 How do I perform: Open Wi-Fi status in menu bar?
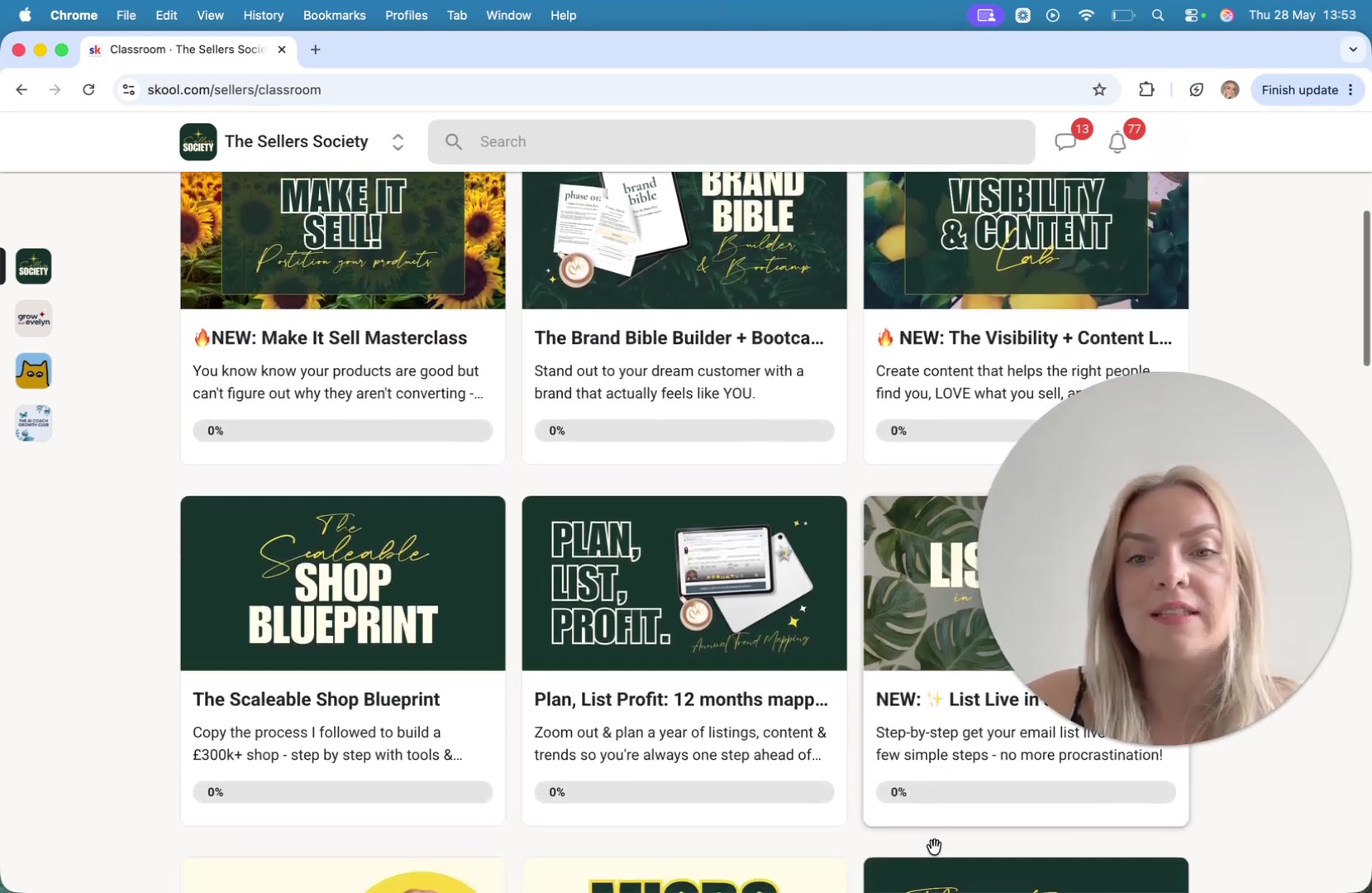1086,15
